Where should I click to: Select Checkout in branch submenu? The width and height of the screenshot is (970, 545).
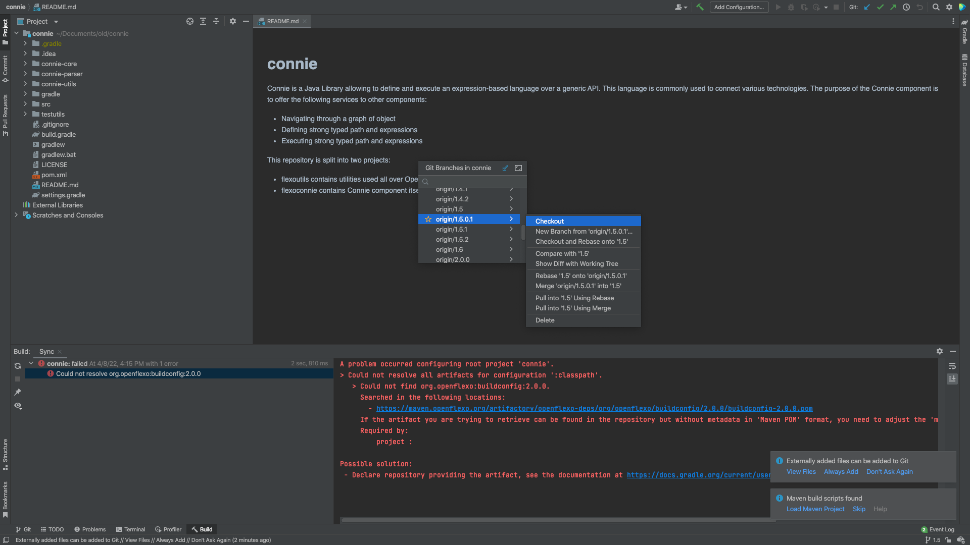pyautogui.click(x=583, y=221)
